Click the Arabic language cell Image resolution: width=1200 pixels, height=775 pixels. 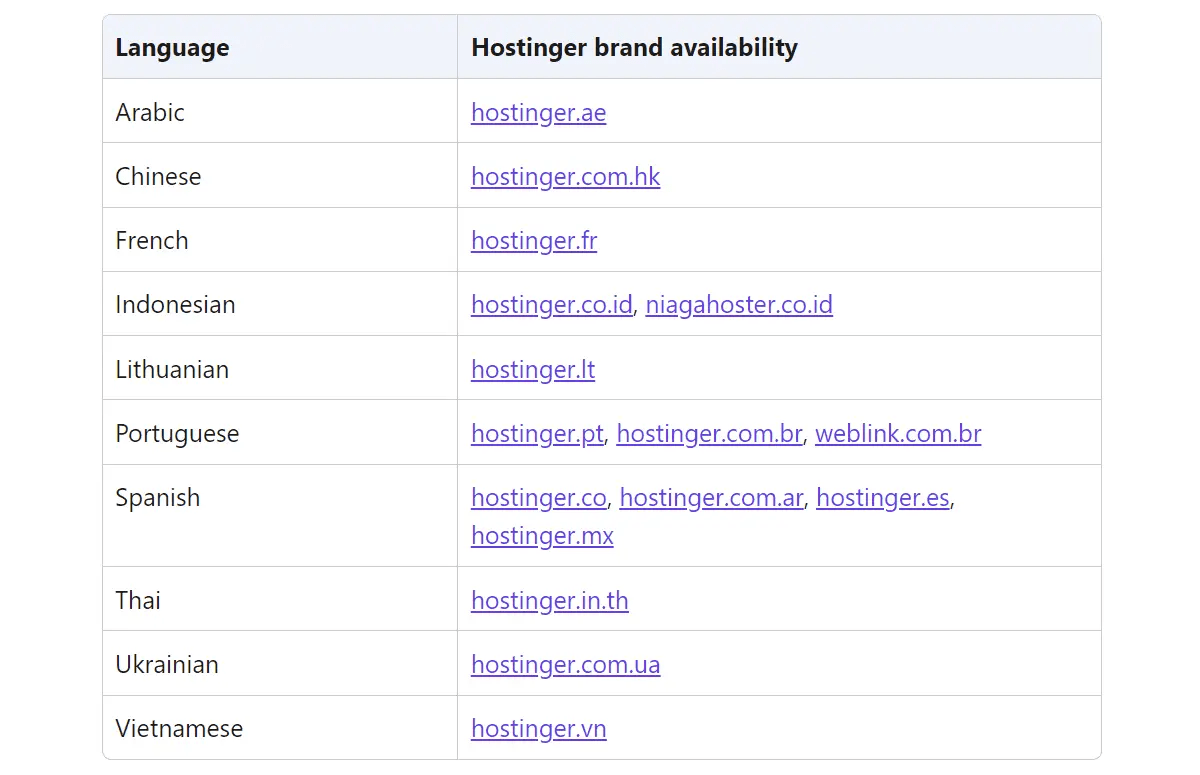[150, 113]
